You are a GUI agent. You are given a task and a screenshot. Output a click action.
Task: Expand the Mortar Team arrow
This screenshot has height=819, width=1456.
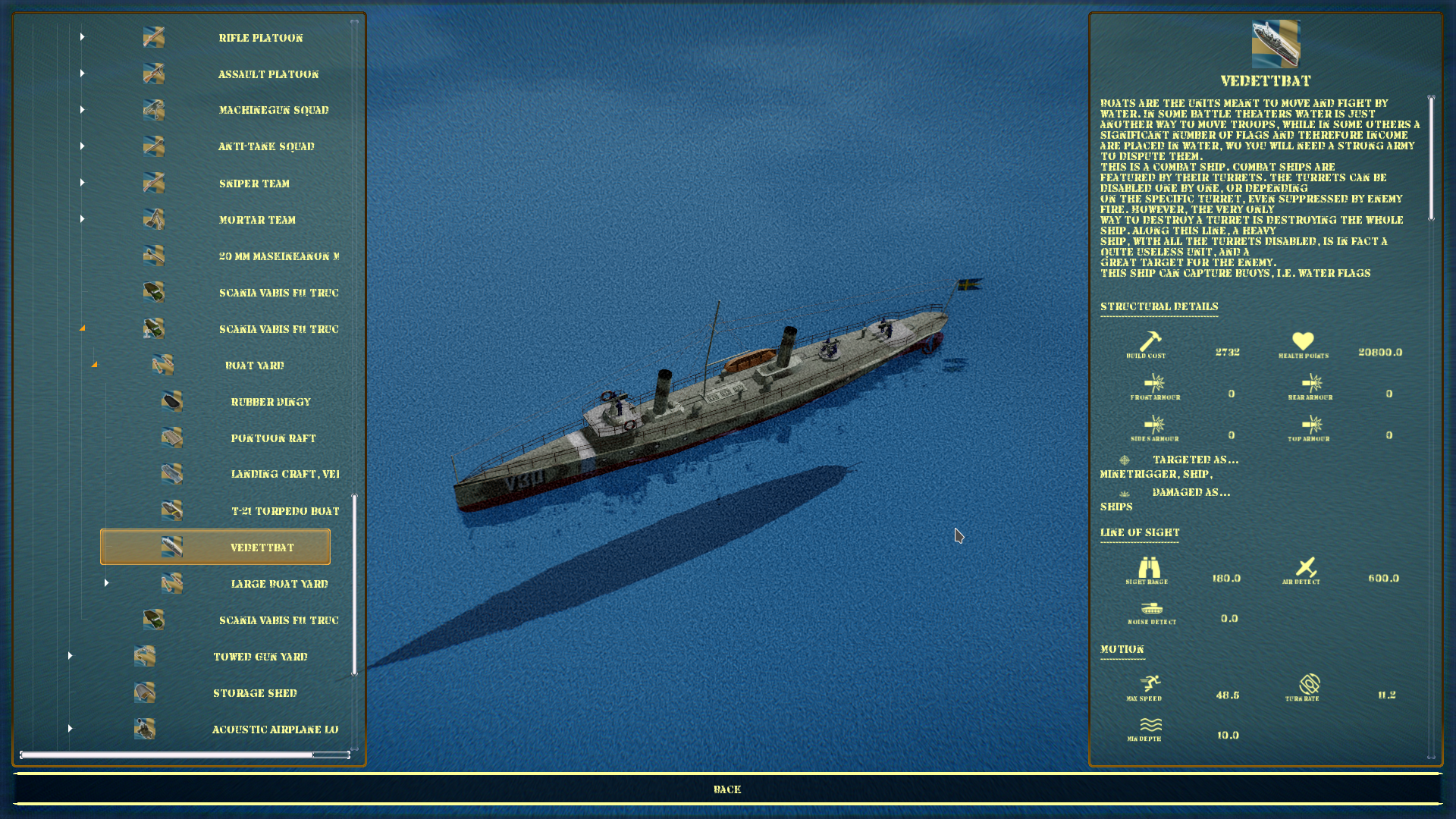(82, 219)
